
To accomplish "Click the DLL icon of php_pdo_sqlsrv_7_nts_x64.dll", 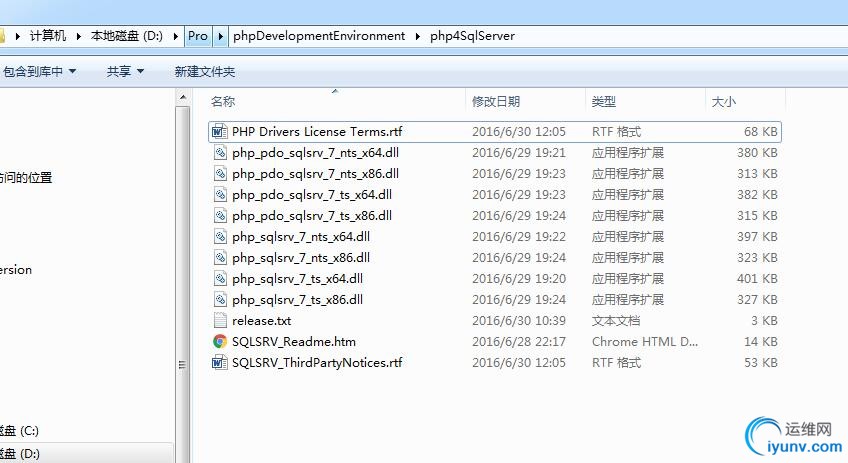I will 220,153.
